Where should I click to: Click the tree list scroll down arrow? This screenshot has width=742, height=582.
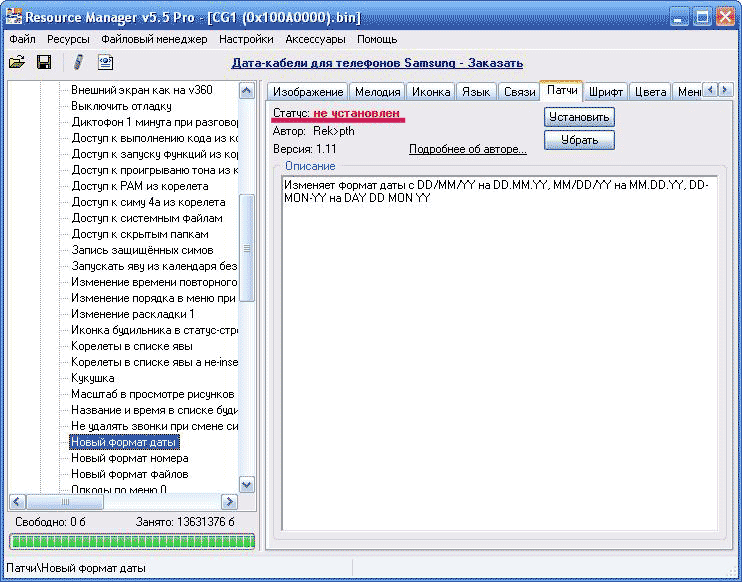click(247, 485)
